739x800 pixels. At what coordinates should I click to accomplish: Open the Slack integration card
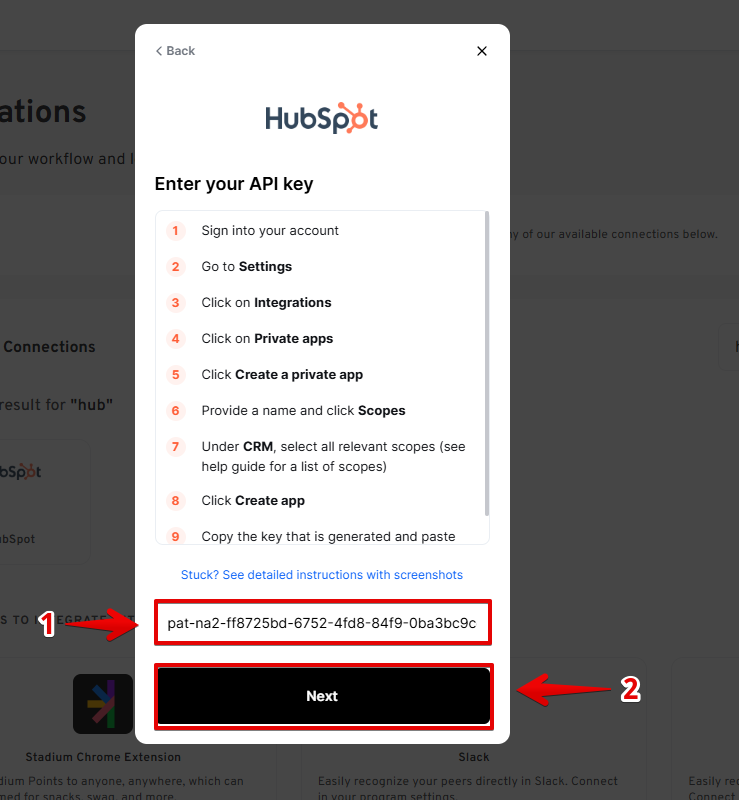click(x=474, y=757)
